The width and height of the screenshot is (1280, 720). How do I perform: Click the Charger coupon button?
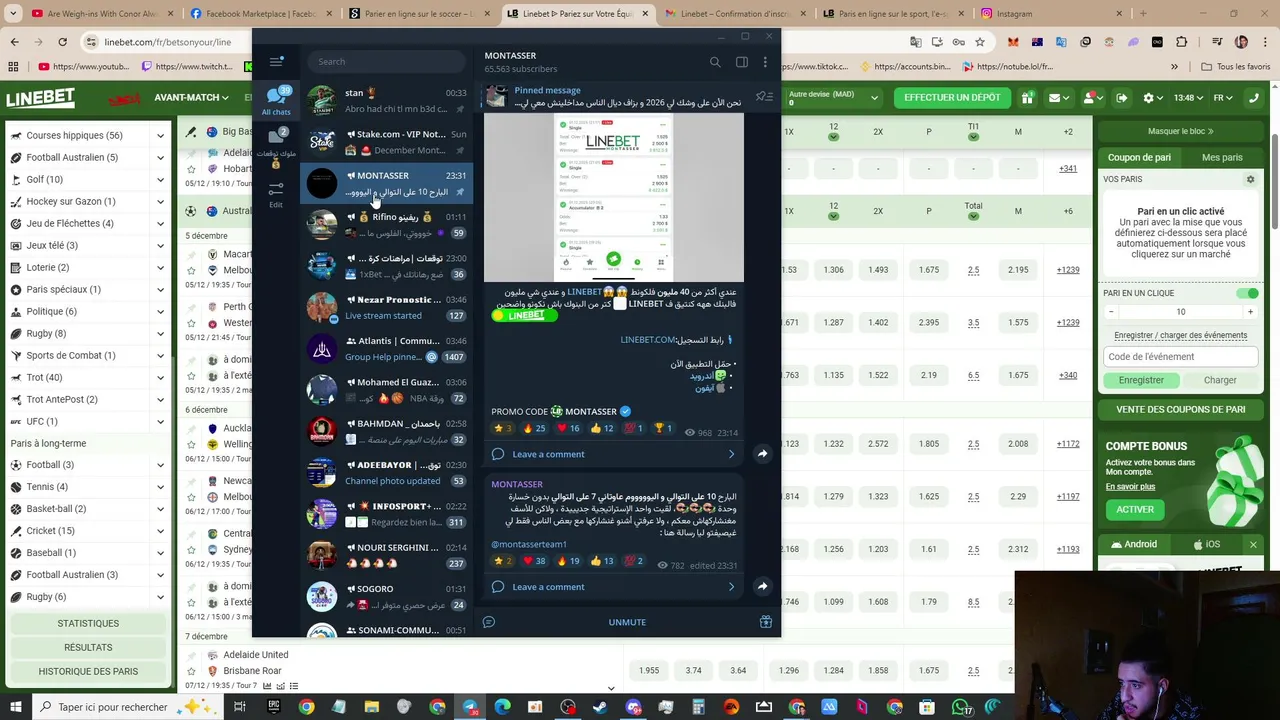(x=1220, y=380)
